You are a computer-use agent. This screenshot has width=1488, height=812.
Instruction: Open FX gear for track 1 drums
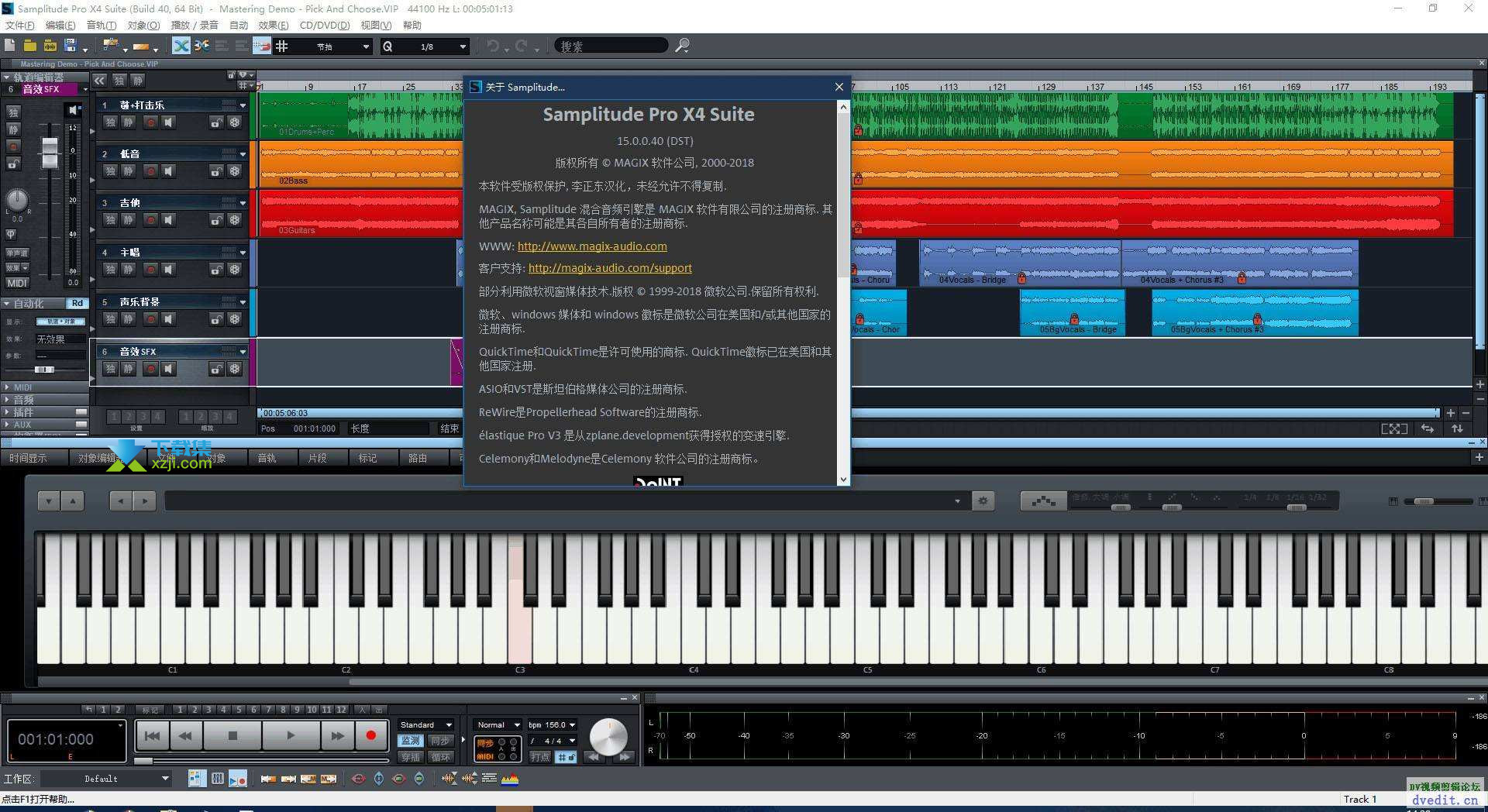tap(234, 122)
